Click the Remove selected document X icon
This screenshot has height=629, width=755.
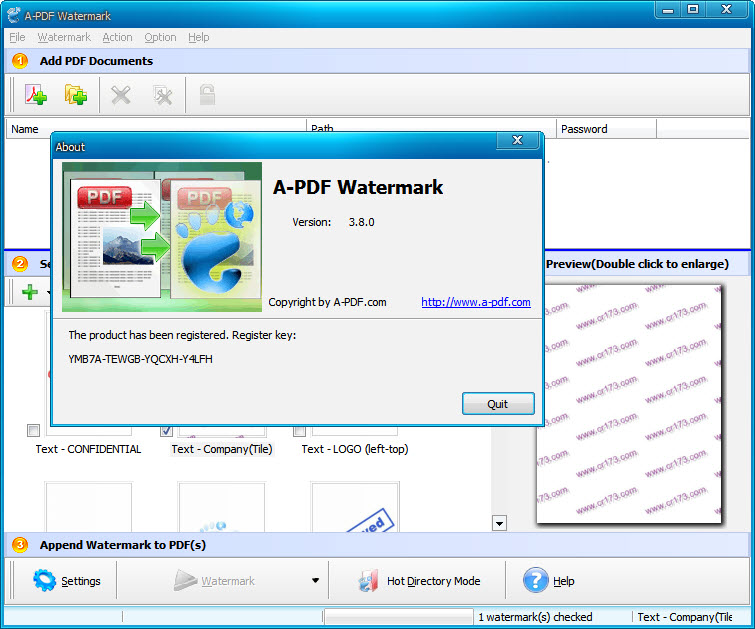tap(120, 95)
